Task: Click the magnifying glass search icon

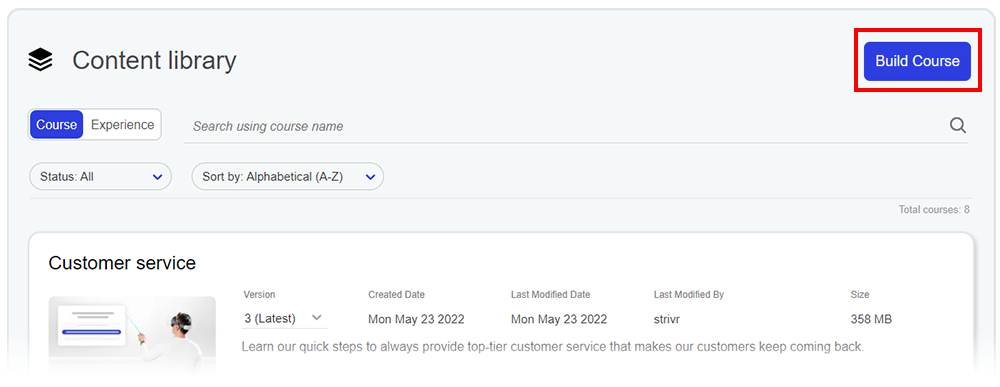Action: 958,125
